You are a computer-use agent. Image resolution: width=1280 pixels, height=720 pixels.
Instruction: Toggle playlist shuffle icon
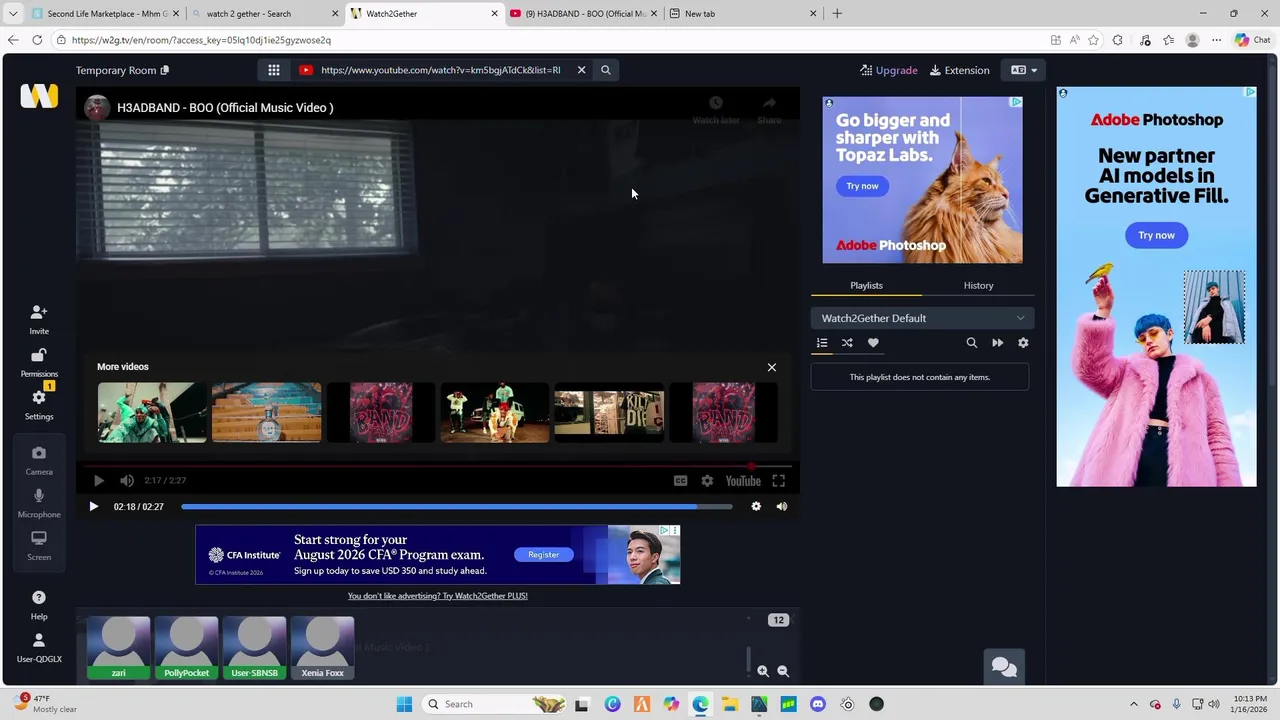click(x=847, y=343)
